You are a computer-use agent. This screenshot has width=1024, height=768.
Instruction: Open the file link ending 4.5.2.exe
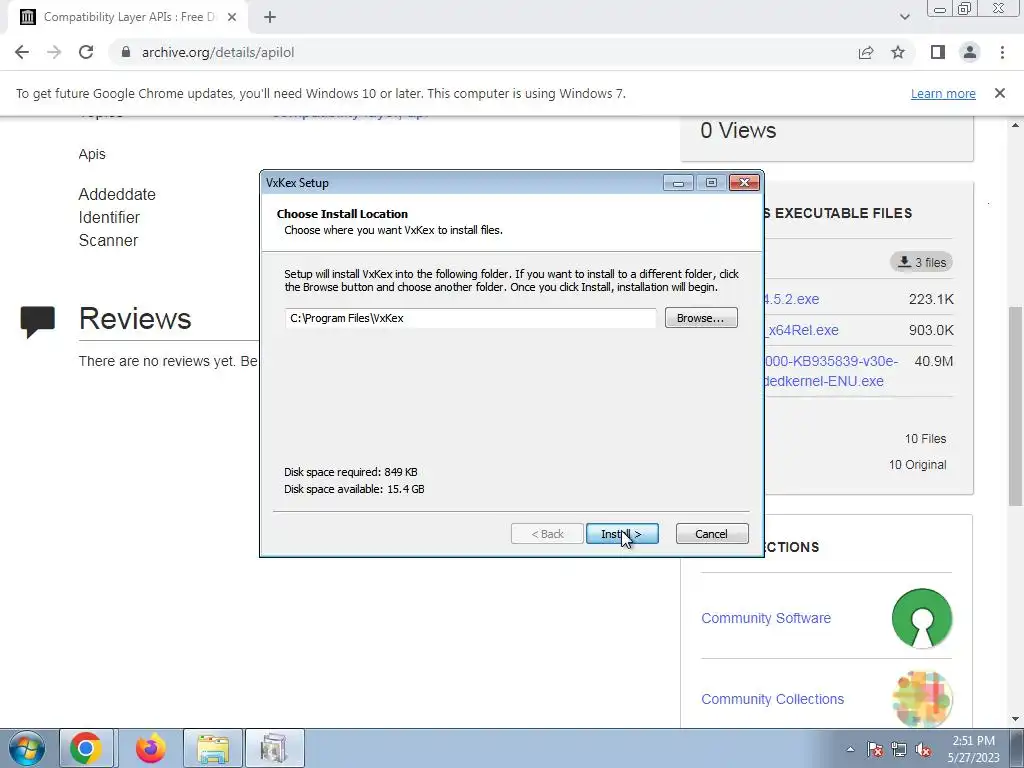[x=791, y=299]
